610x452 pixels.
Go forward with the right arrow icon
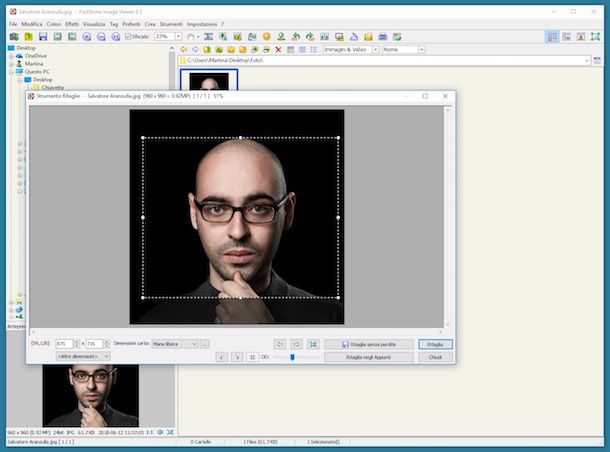coord(195,49)
